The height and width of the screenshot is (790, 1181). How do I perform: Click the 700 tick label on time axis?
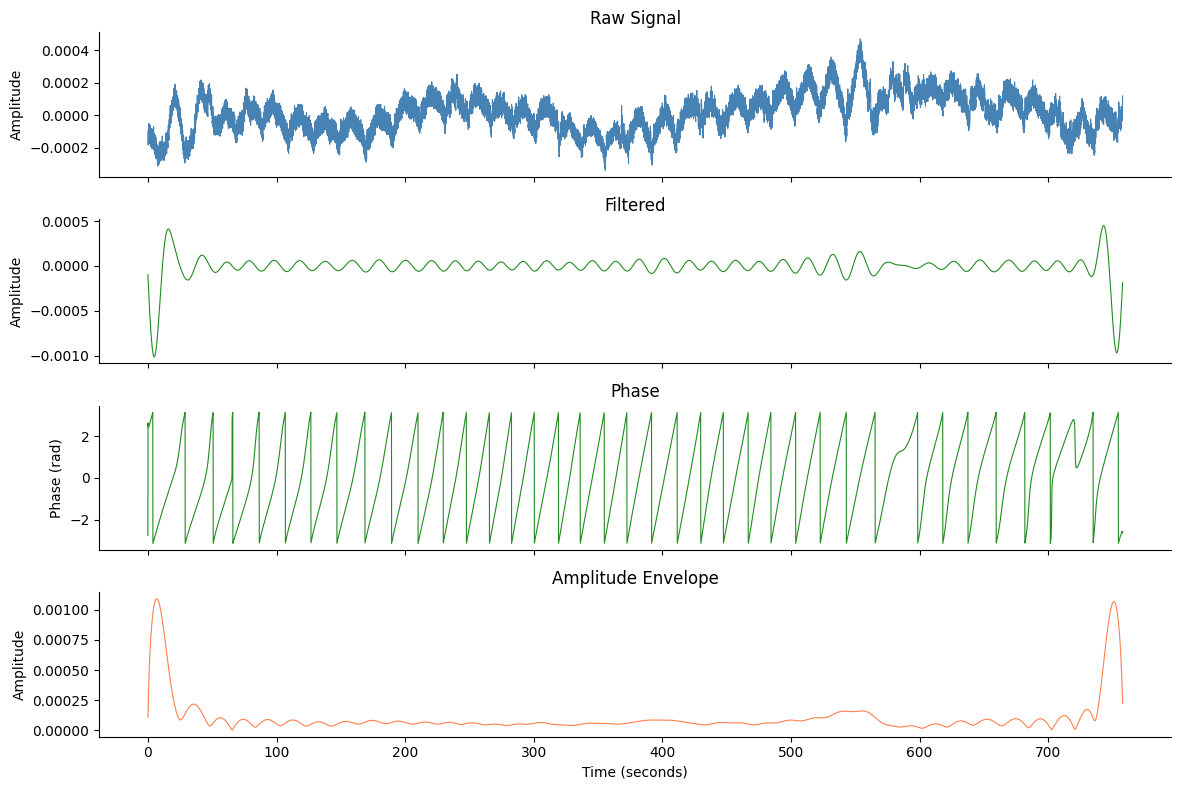tap(1048, 753)
